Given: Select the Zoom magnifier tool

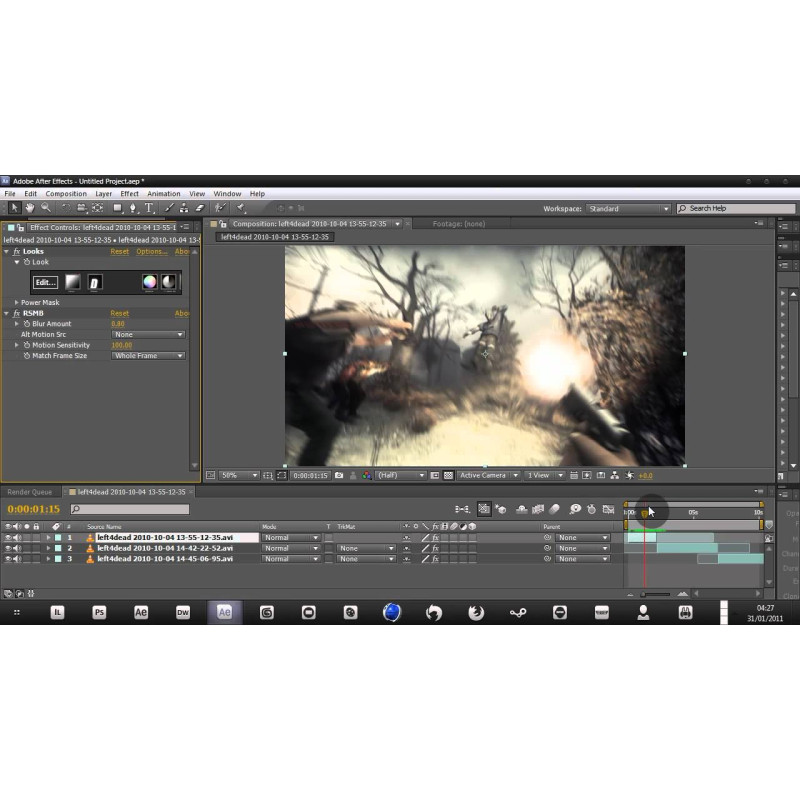Looking at the screenshot, I should 46,208.
